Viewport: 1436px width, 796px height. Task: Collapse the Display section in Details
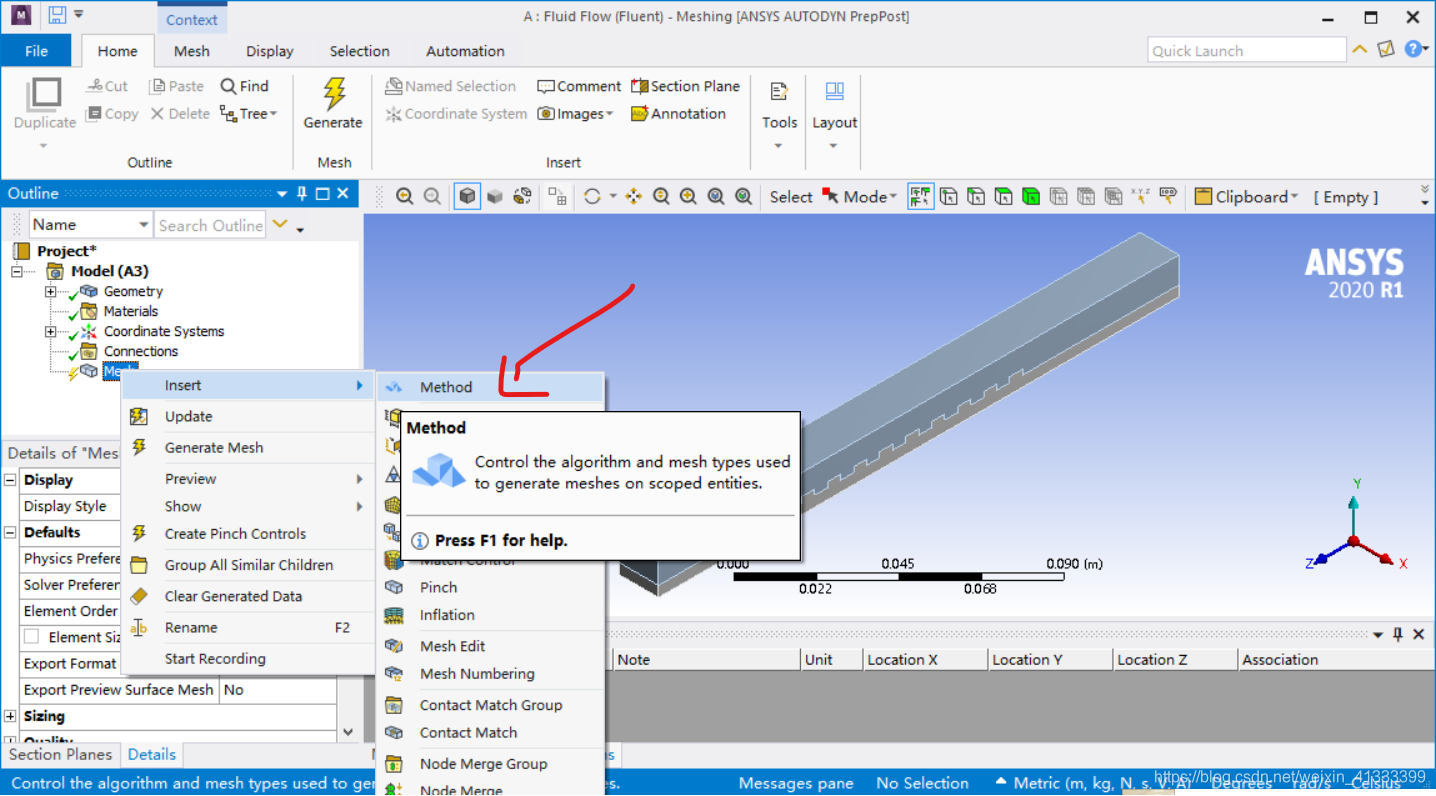tap(10, 480)
